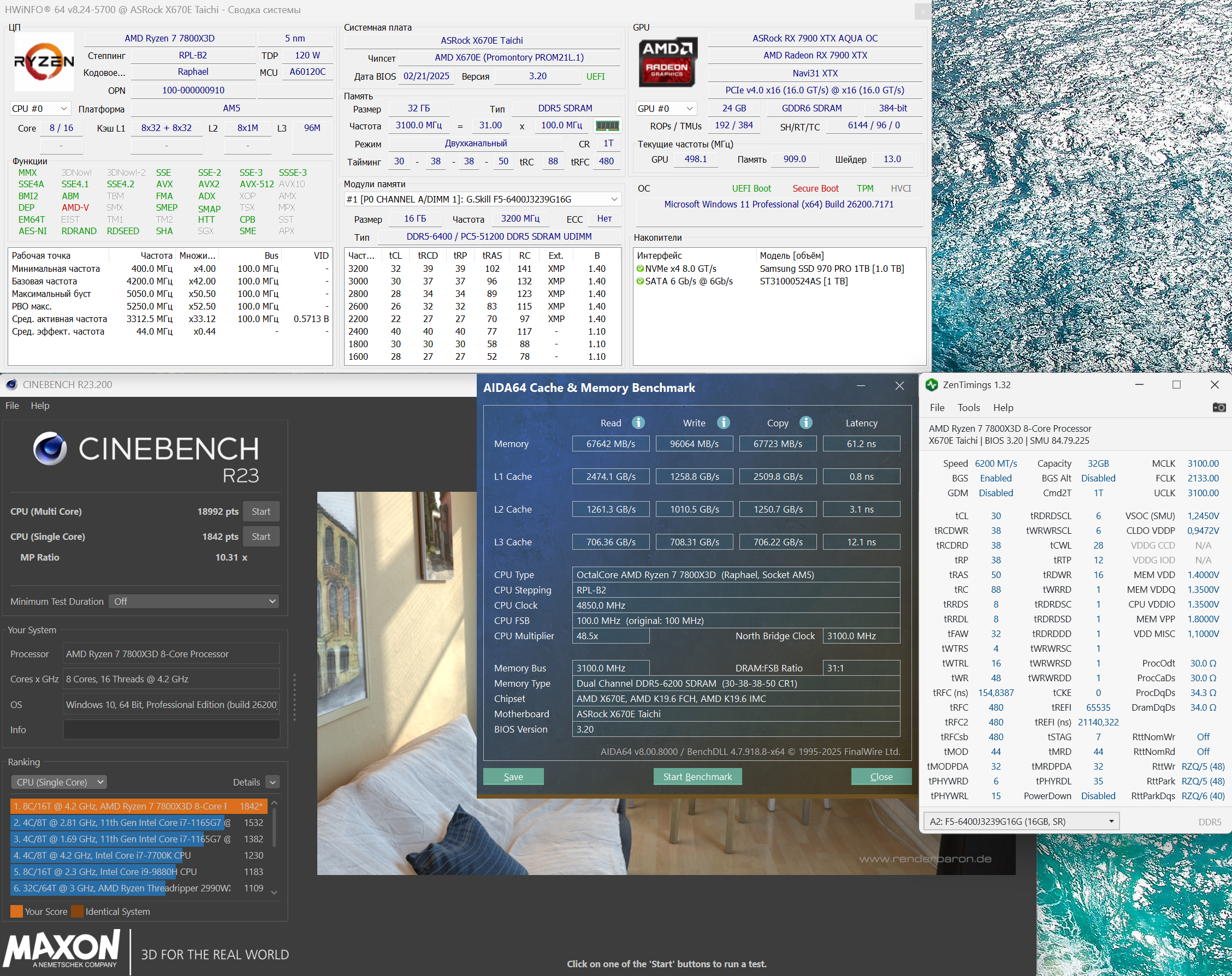Click the Copy info icon in AIDA64
The width and height of the screenshot is (1232, 976).
coord(805,422)
